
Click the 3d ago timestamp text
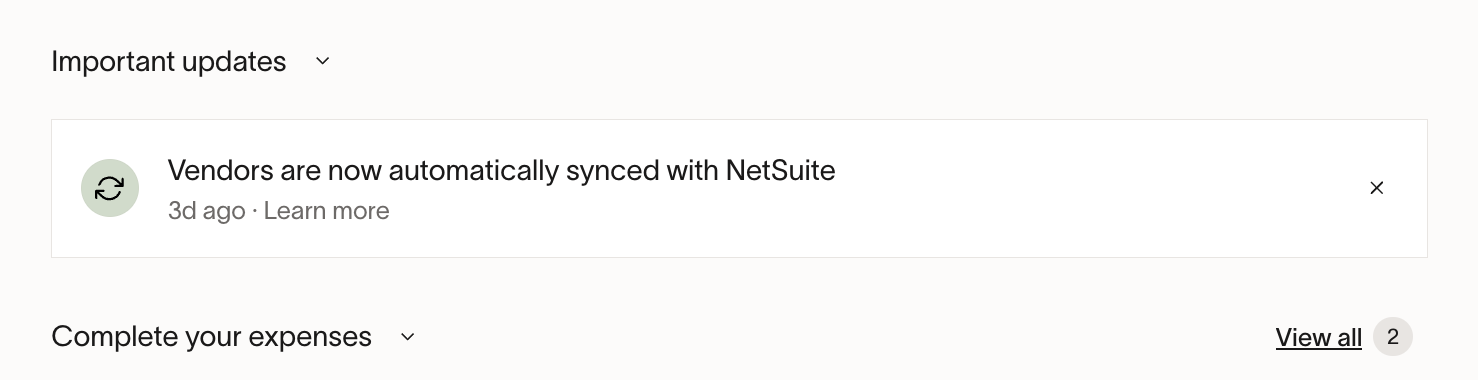pos(207,211)
